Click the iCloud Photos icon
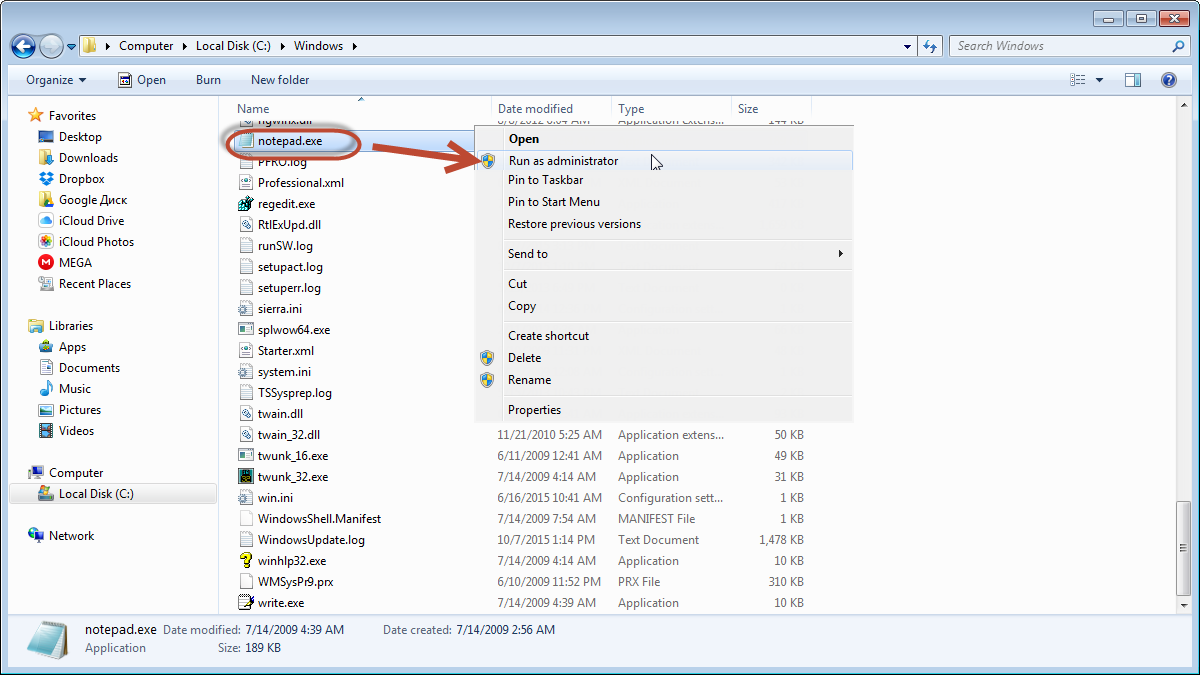This screenshot has width=1200, height=675. point(46,242)
